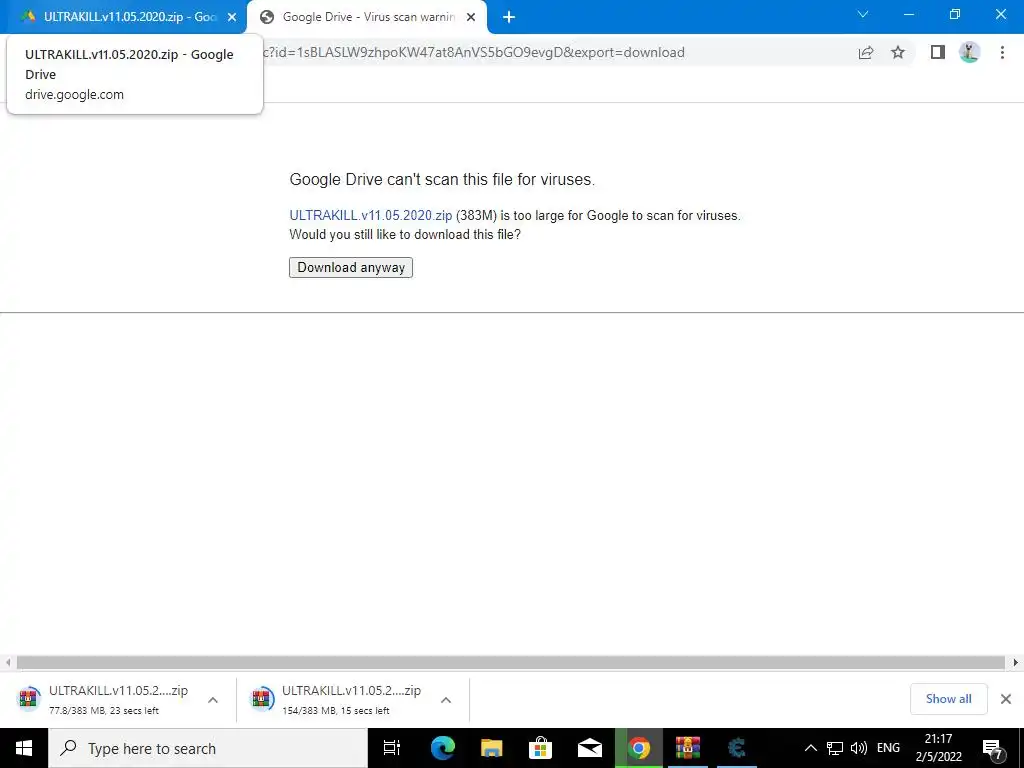Open the Chrome three-dot menu

click(1002, 52)
